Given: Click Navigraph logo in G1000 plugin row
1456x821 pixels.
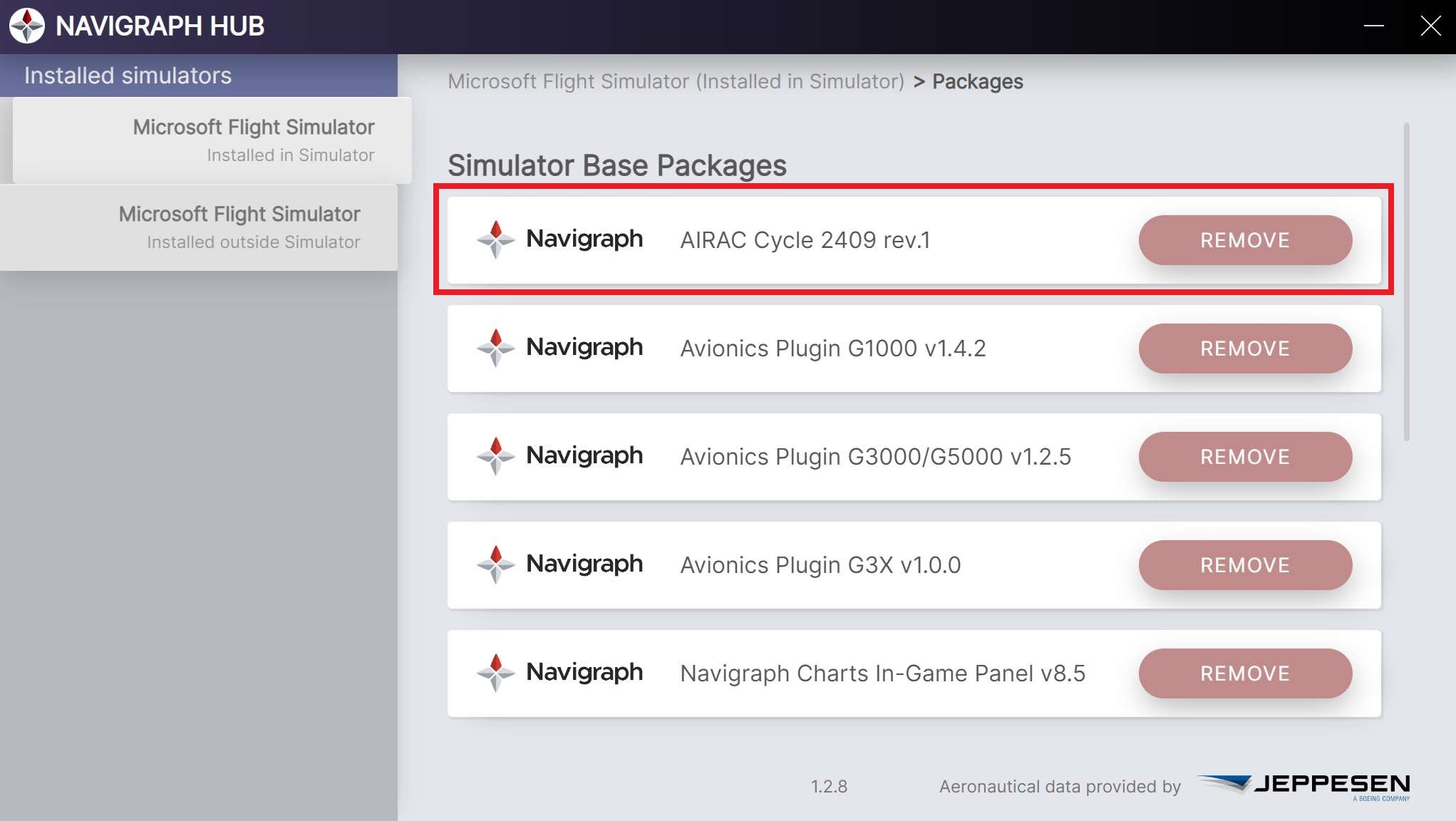Looking at the screenshot, I should [559, 348].
